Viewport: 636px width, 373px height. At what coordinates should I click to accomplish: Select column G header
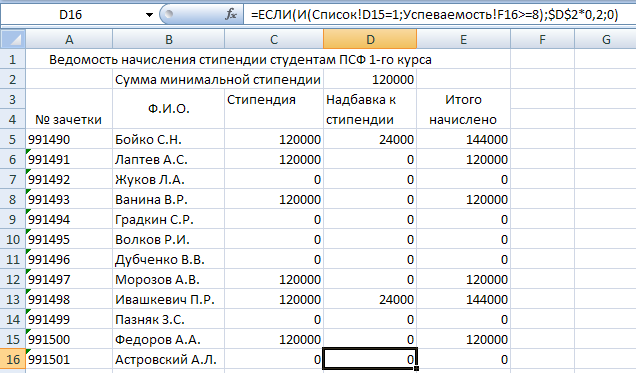(x=606, y=40)
